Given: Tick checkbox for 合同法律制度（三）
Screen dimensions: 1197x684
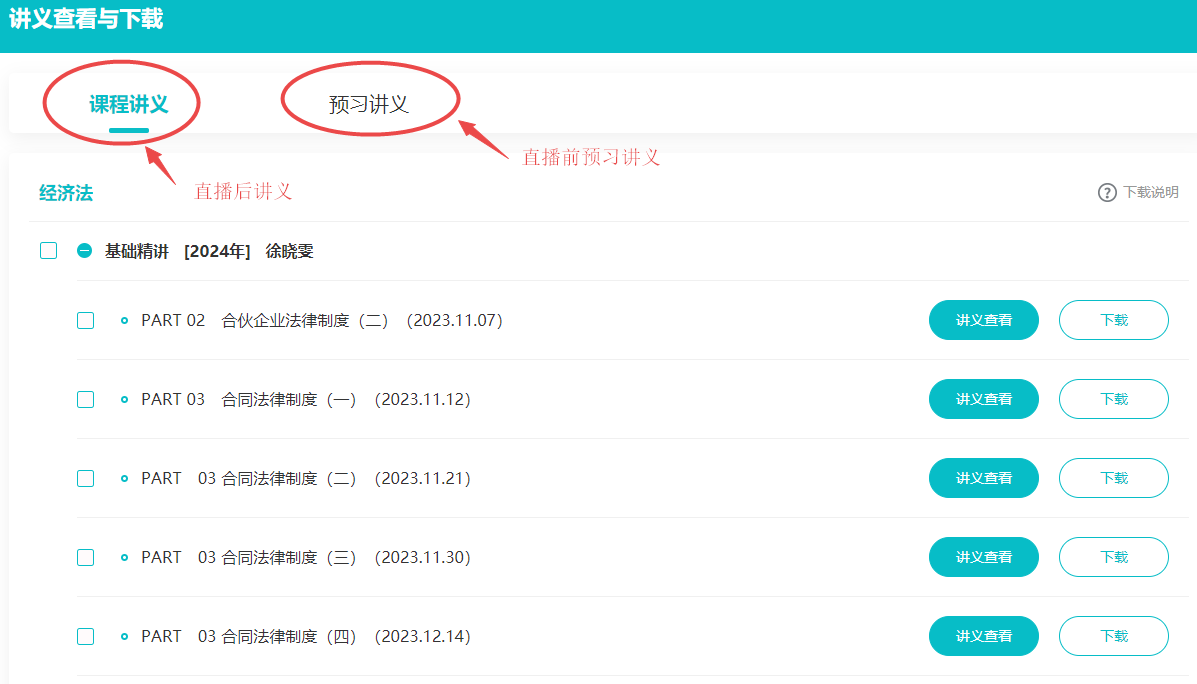Looking at the screenshot, I should (86, 558).
